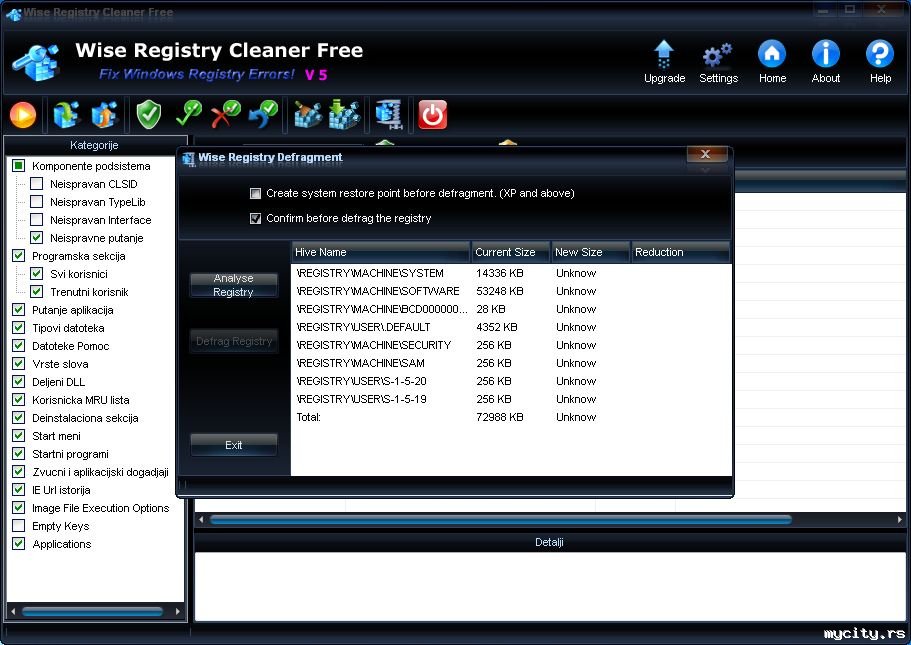Image resolution: width=911 pixels, height=645 pixels.
Task: Check Neispravan Interface
Action: [37, 220]
